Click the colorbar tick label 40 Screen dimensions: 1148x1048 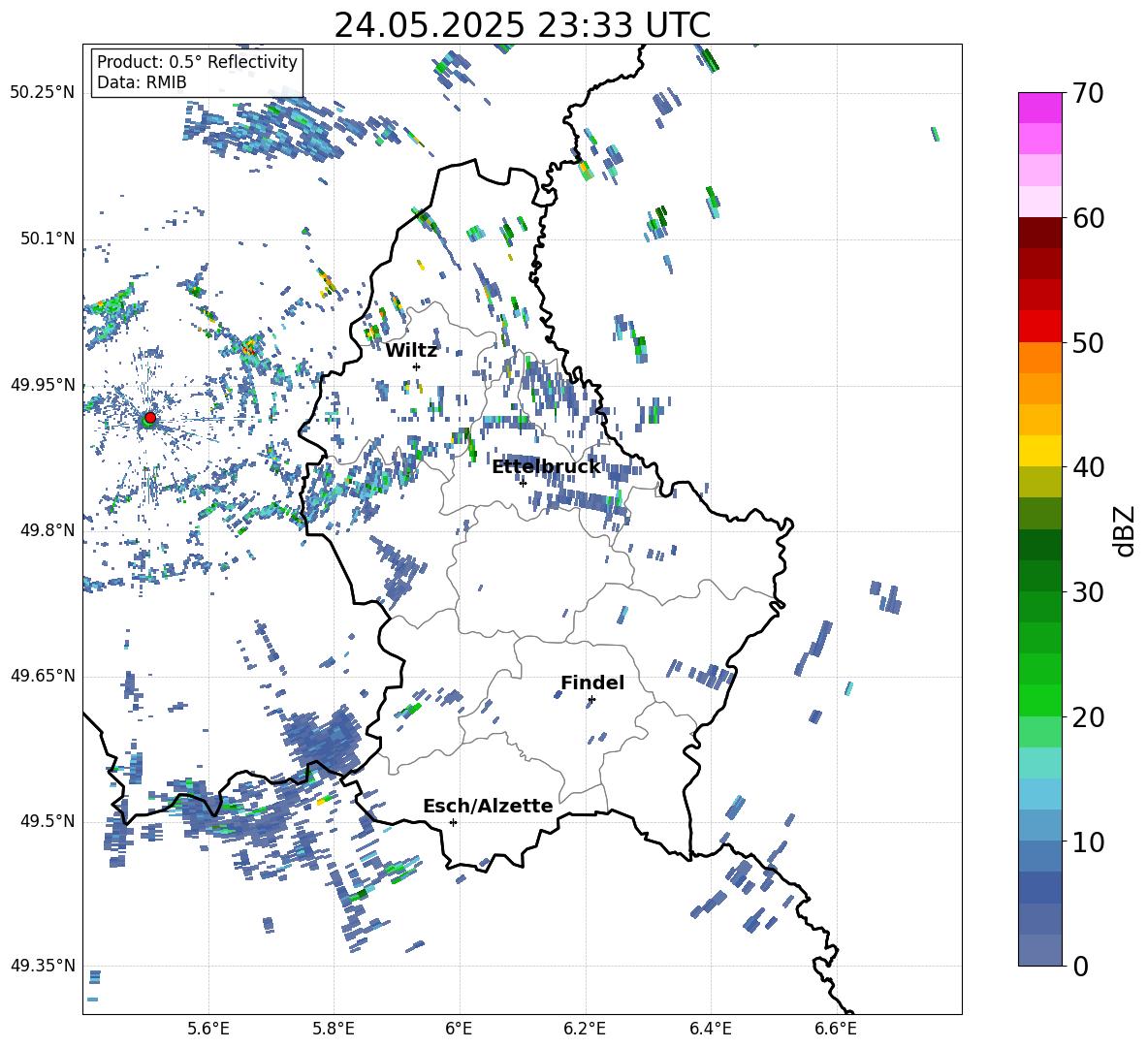point(1088,467)
